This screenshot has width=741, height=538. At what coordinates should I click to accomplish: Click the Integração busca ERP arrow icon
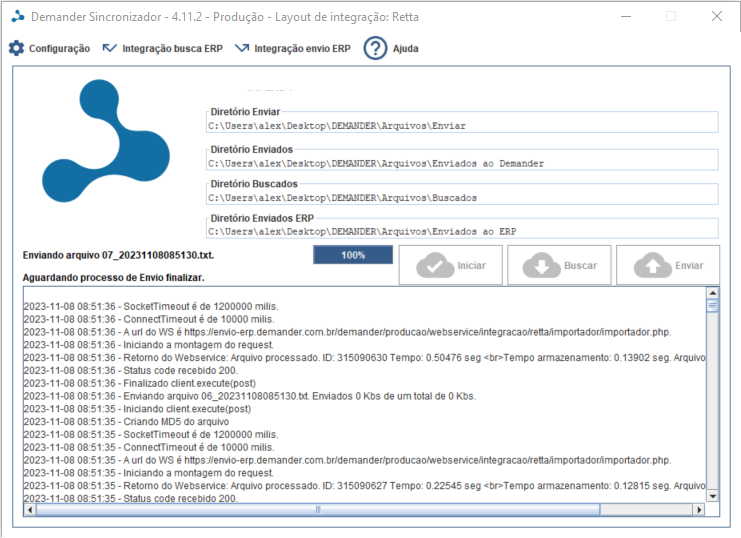click(110, 48)
